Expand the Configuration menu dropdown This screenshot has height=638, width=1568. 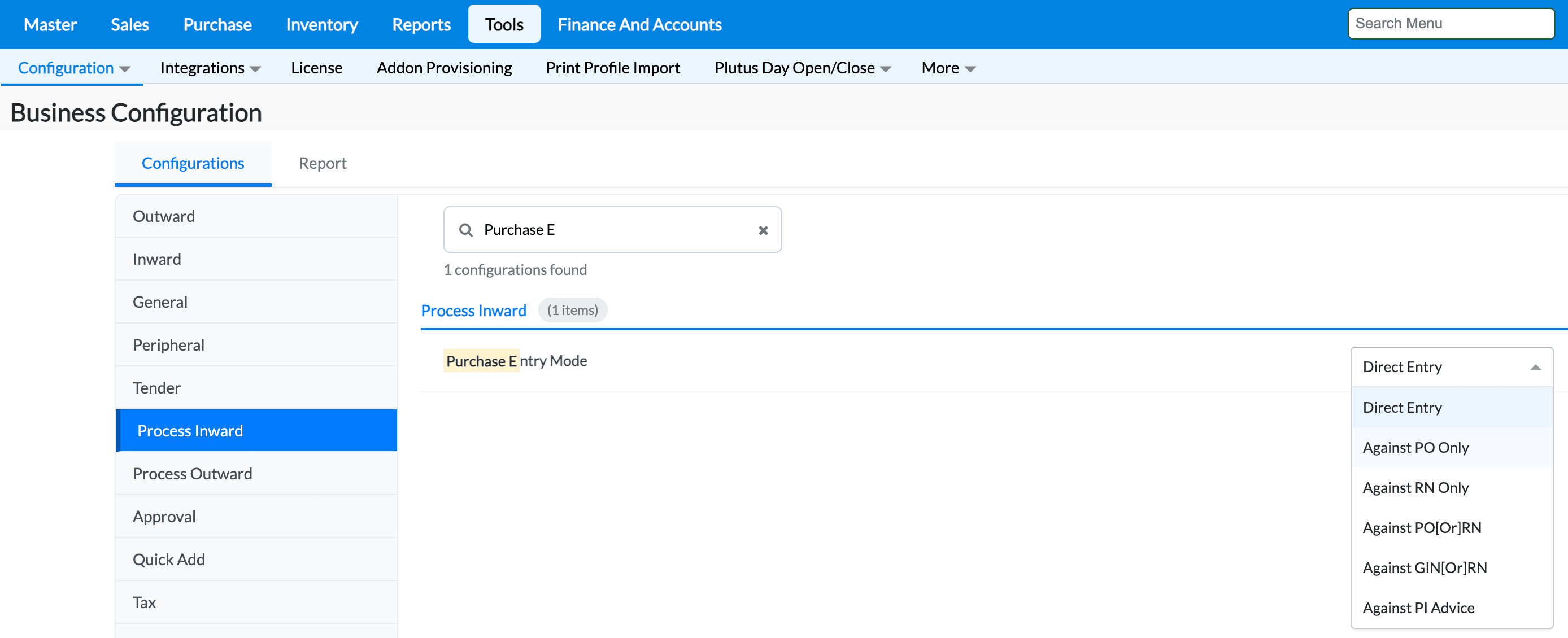(73, 68)
